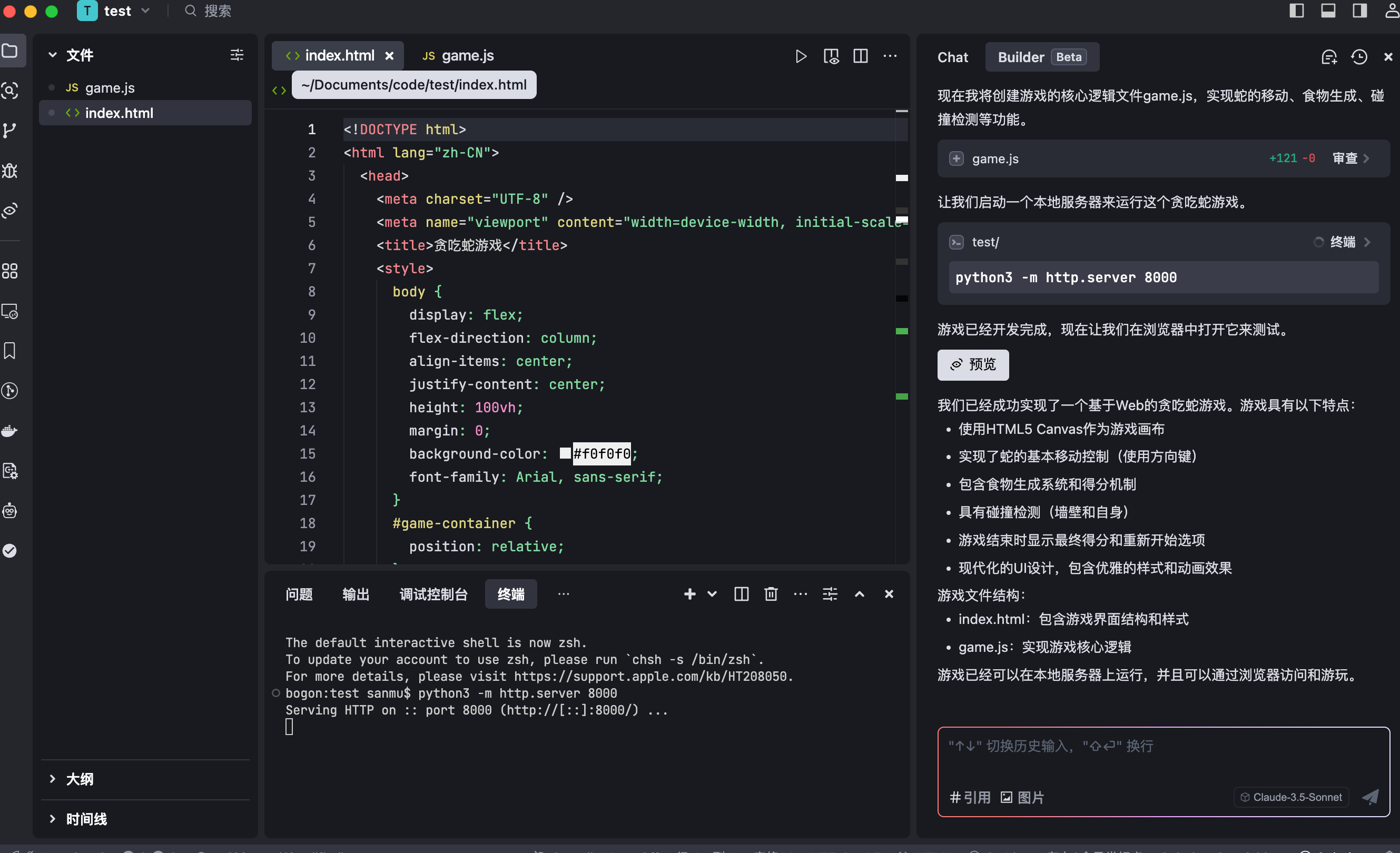
Task: Expand the 终端 chevron on test/ card
Action: point(1367,242)
